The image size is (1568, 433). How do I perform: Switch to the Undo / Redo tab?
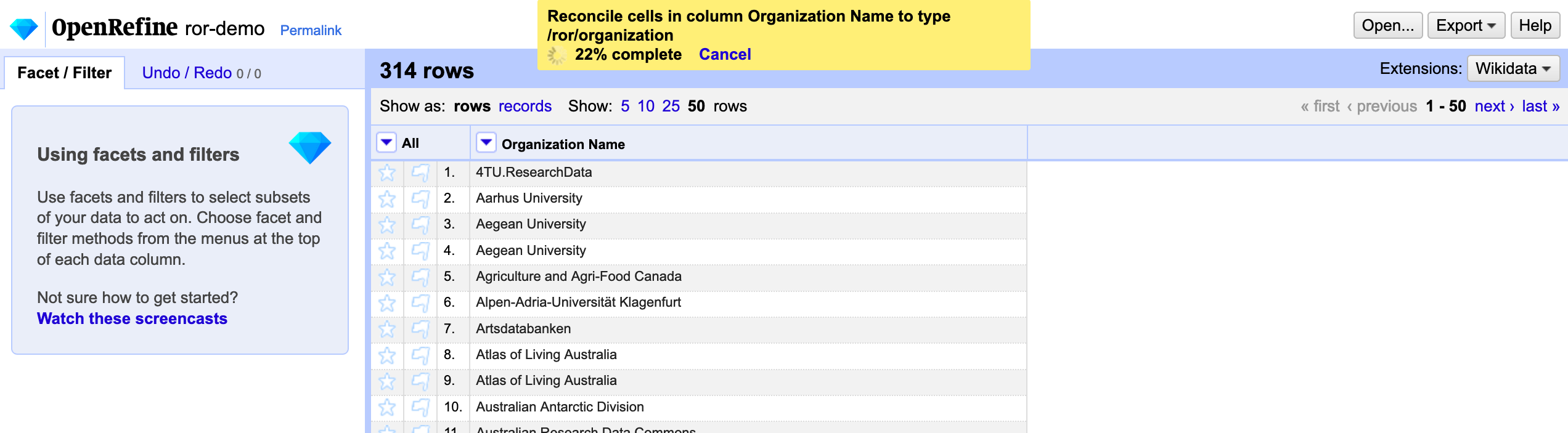coord(202,73)
